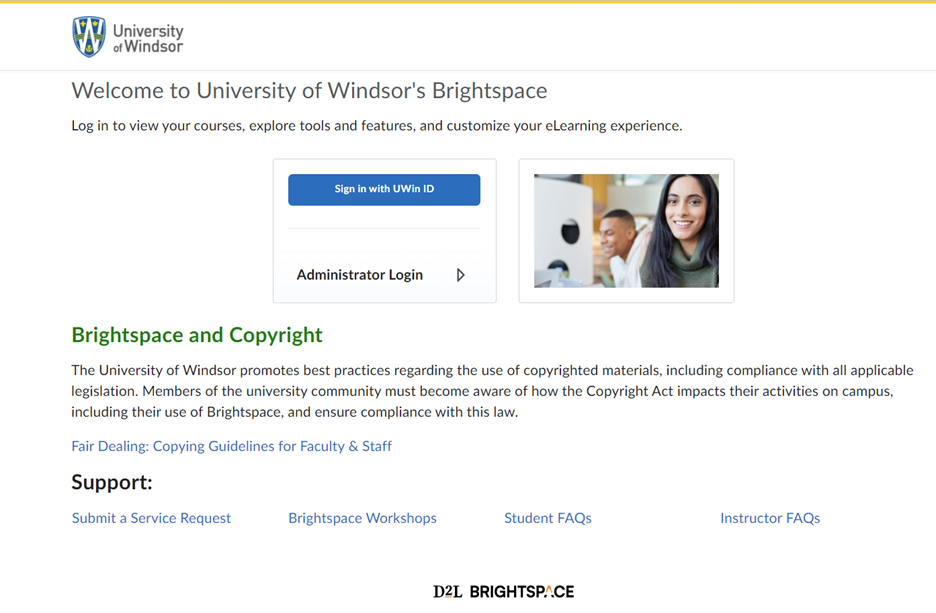The image size is (936, 613).
Task: Click the 'Log in to view your courses' text
Action: tap(376, 126)
